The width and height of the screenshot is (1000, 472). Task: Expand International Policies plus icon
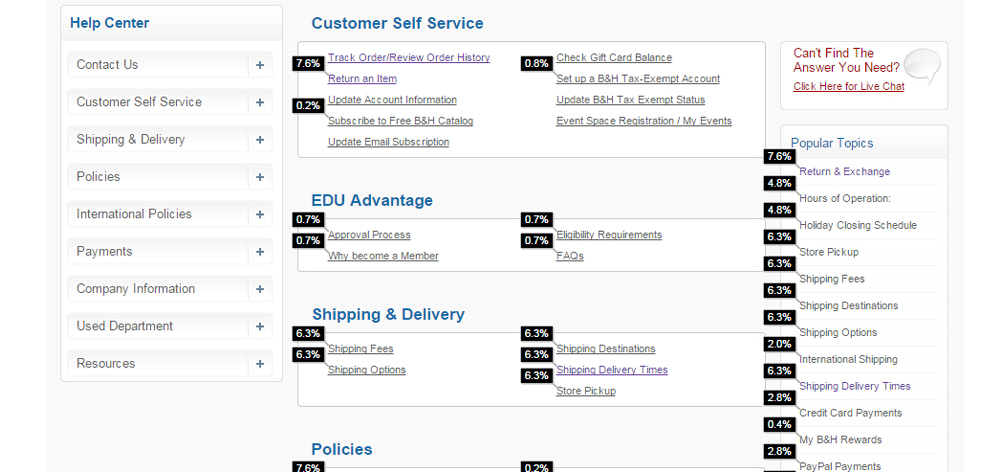[x=260, y=214]
